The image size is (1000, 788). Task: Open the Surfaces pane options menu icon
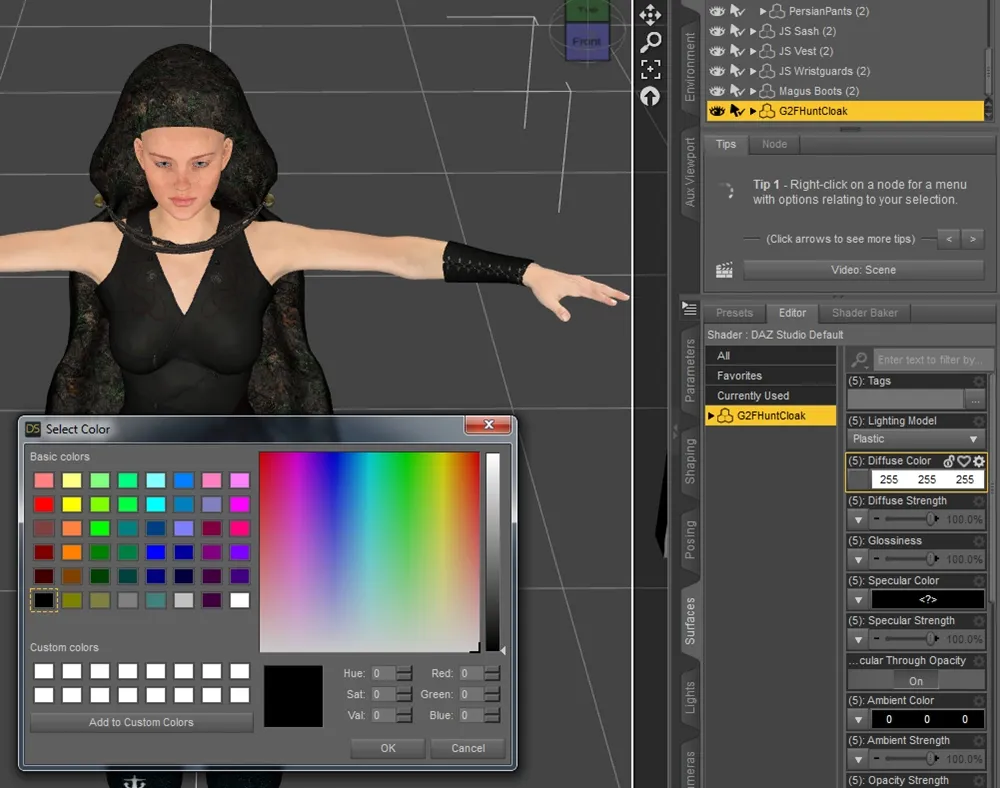point(689,309)
